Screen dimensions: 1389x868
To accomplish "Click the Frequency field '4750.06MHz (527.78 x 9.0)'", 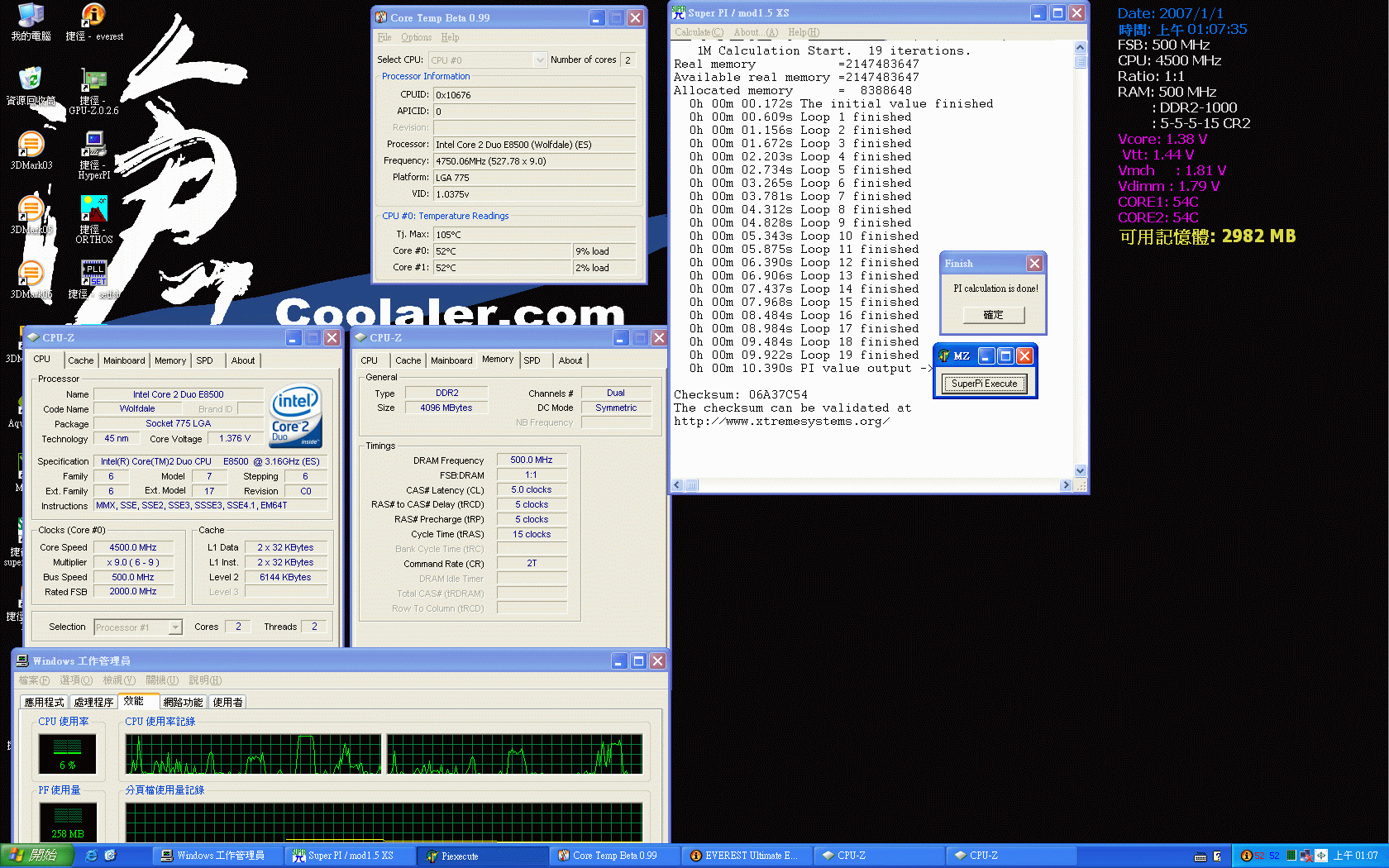I will click(x=534, y=161).
